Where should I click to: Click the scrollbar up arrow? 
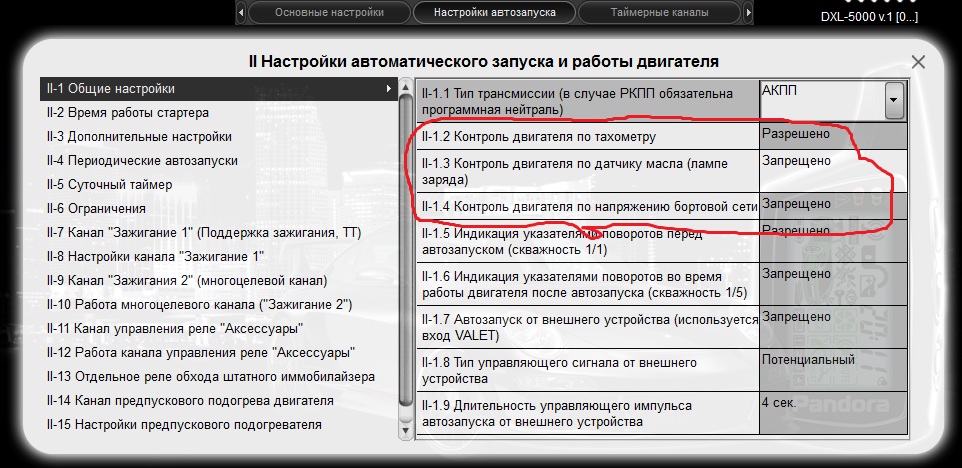click(x=405, y=87)
